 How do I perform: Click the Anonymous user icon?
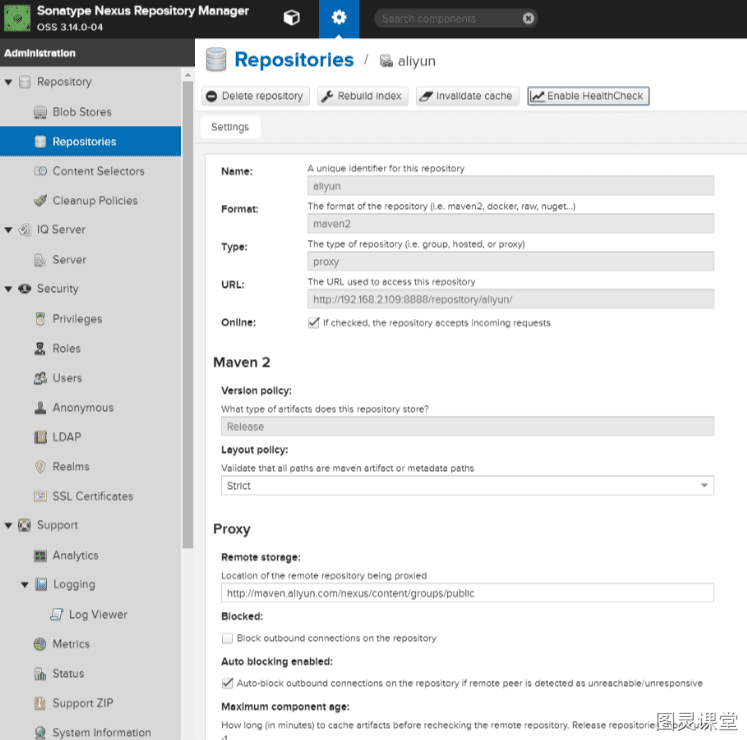tap(40, 407)
